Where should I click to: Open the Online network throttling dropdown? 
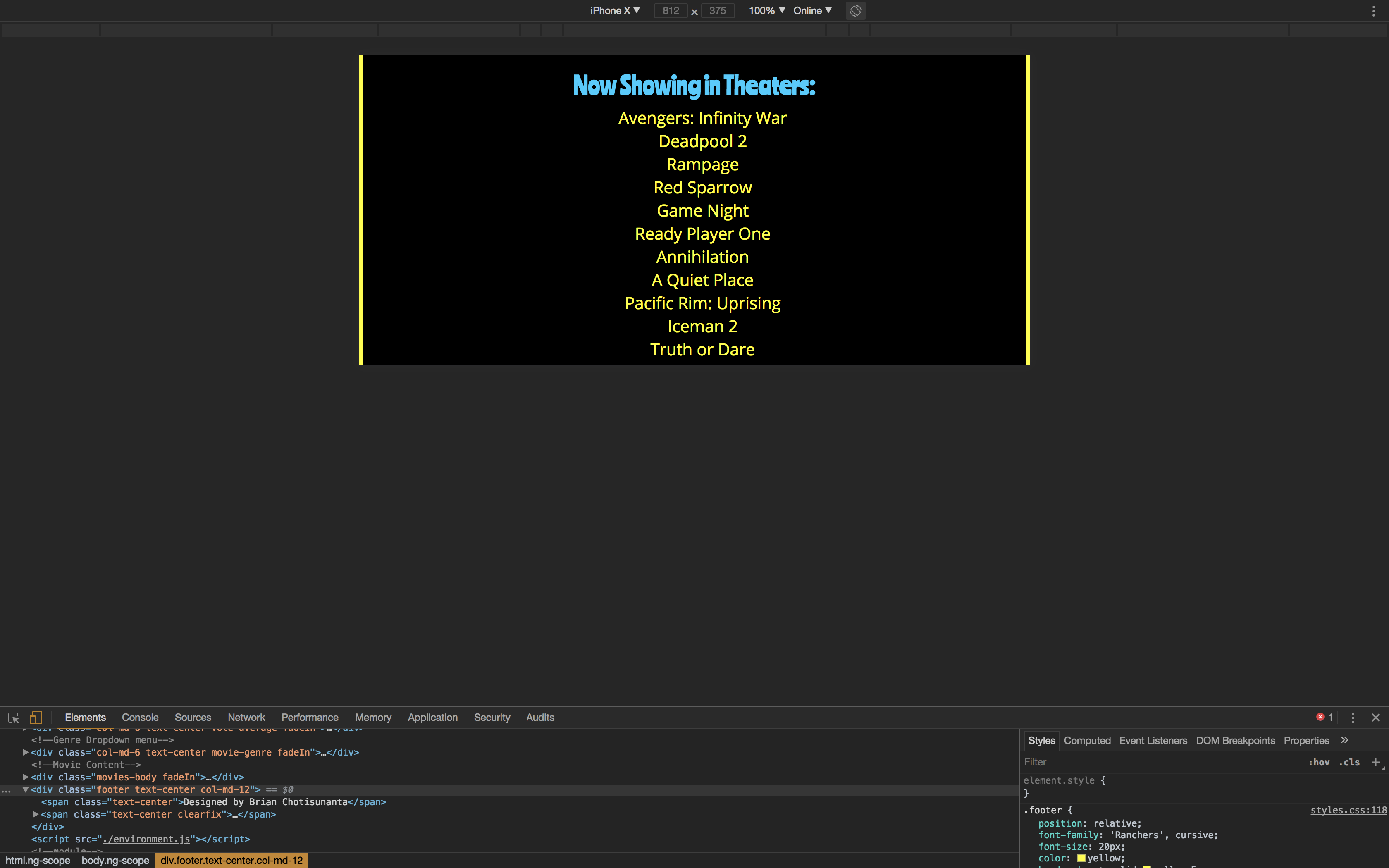click(812, 11)
